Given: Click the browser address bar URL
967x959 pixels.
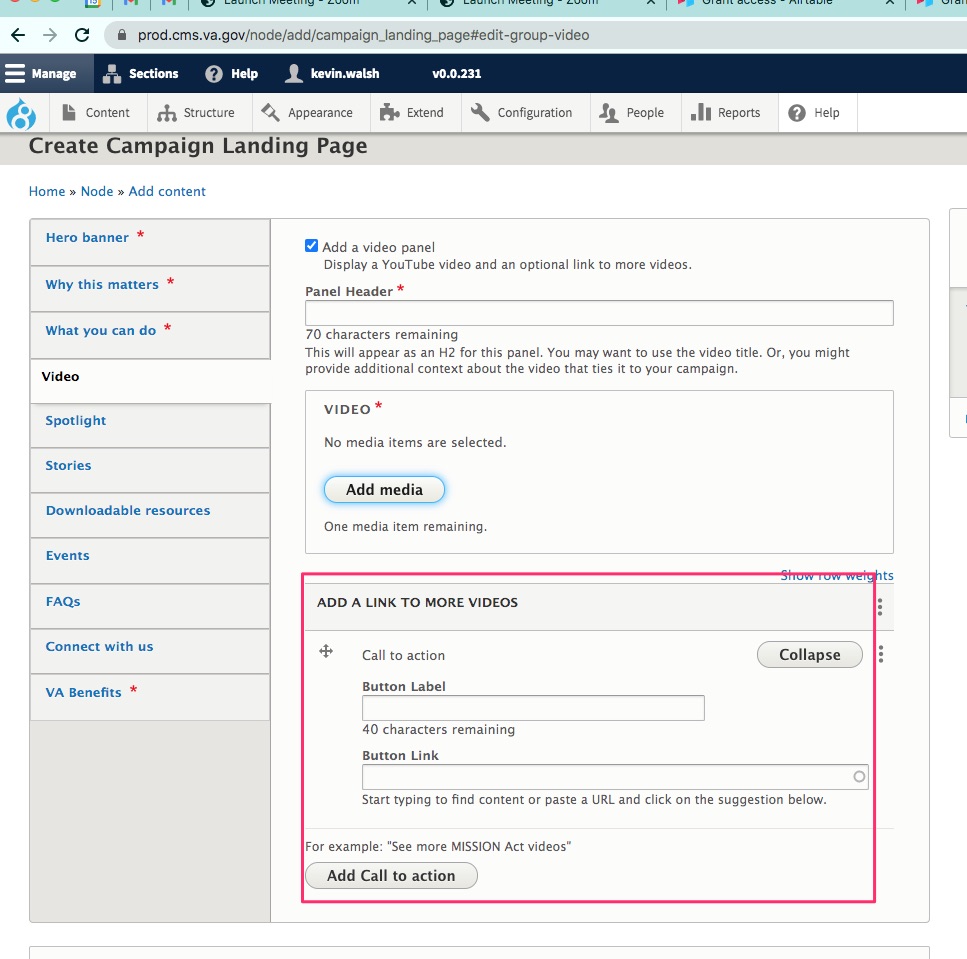Looking at the screenshot, I should [x=363, y=35].
